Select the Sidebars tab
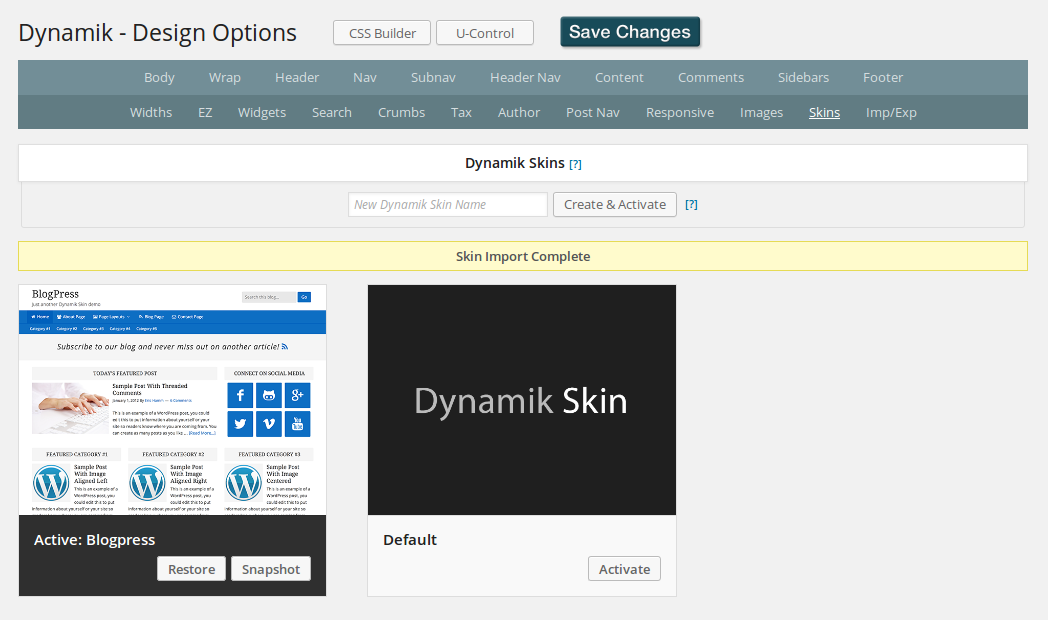This screenshot has width=1048, height=620. click(x=803, y=77)
